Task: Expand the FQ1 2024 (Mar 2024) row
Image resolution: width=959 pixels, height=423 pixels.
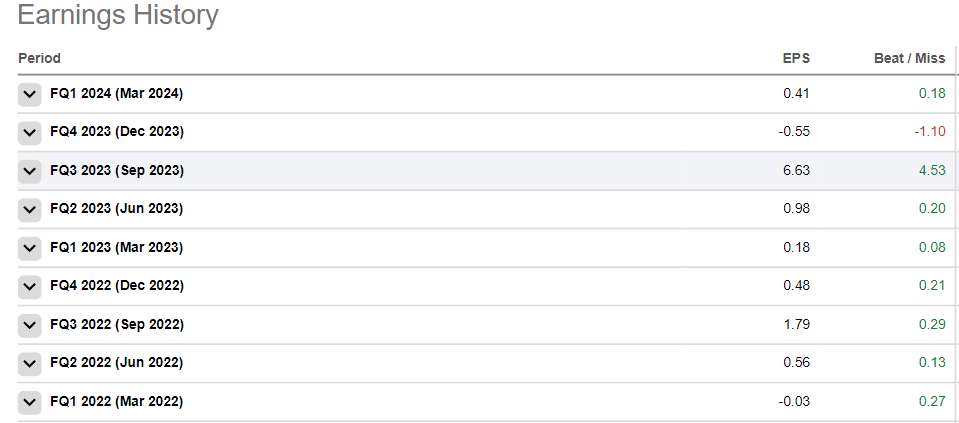Action: 30,94
